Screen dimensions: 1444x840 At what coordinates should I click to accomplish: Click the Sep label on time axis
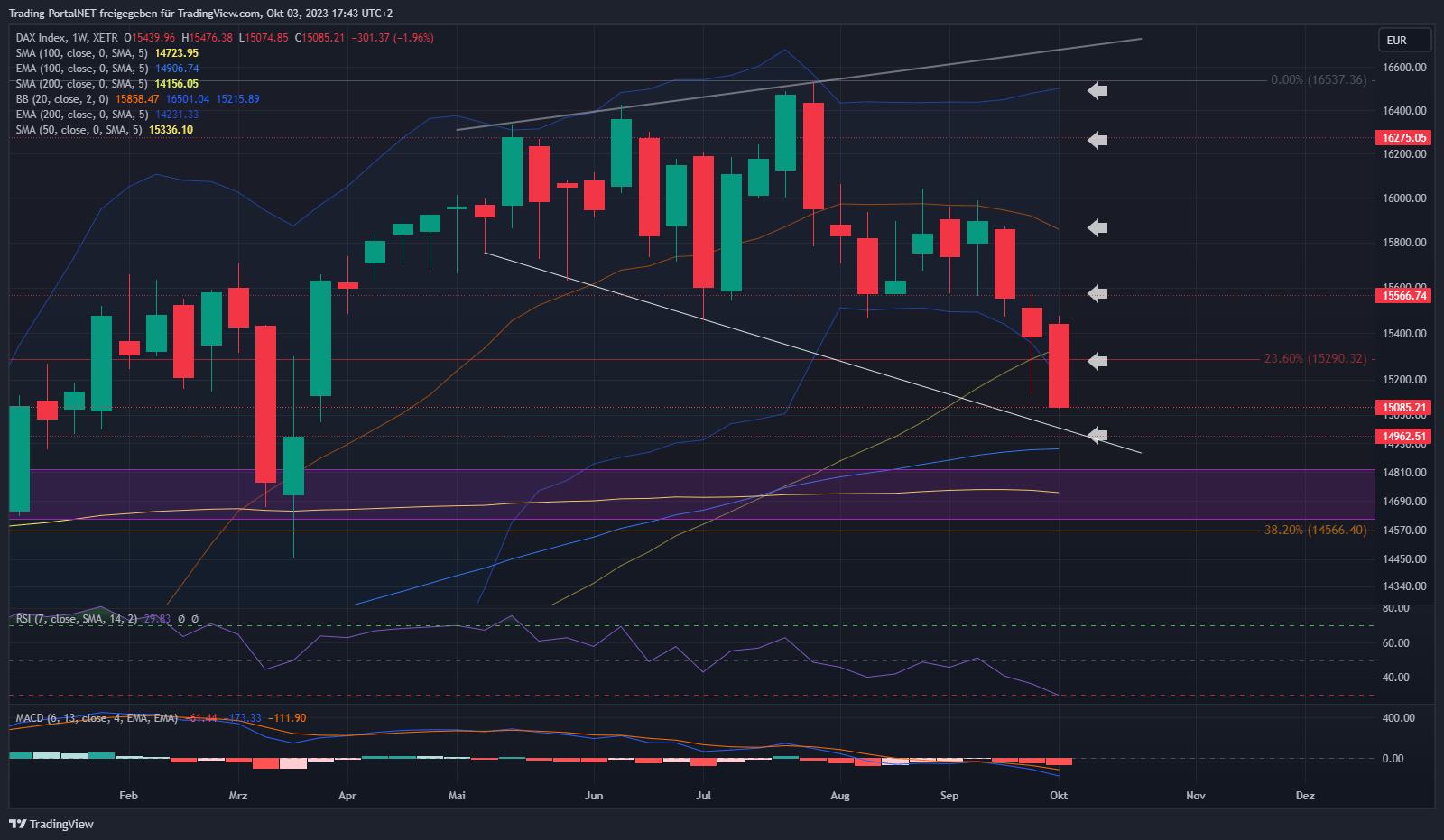[949, 796]
